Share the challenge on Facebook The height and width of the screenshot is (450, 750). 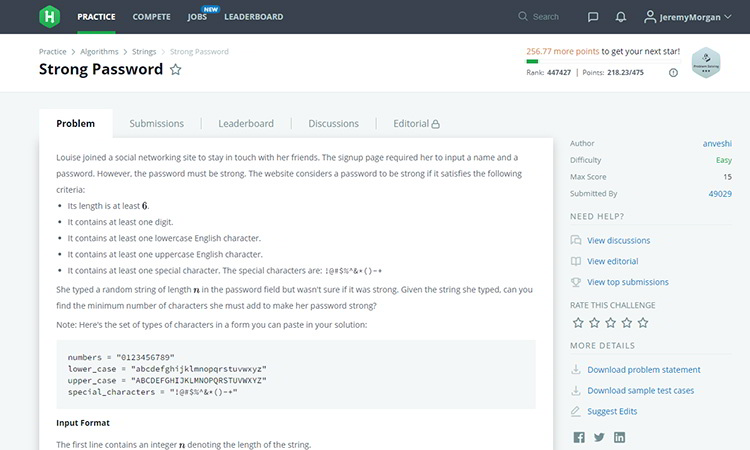pyautogui.click(x=579, y=437)
